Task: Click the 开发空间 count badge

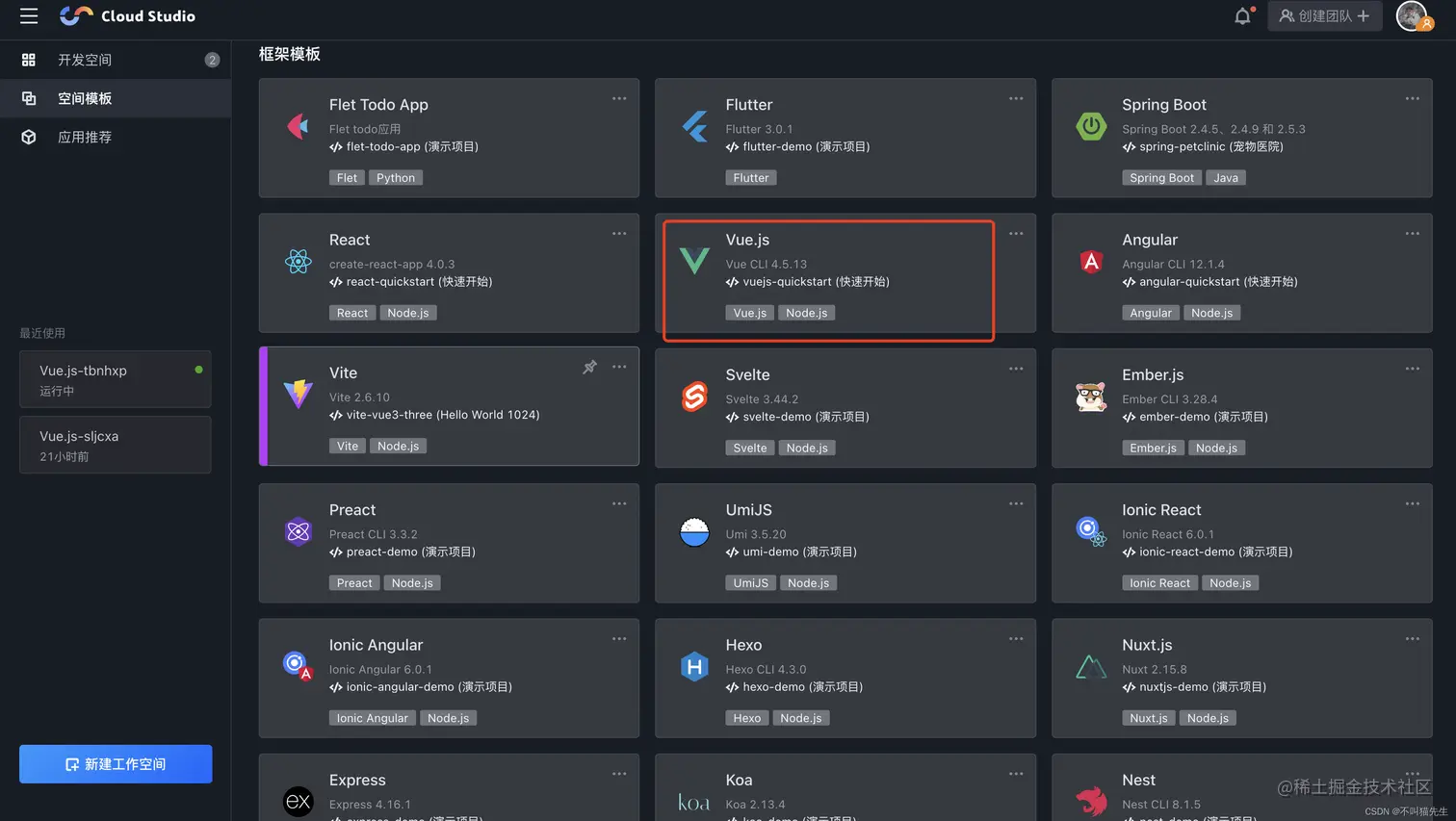Action: point(212,60)
